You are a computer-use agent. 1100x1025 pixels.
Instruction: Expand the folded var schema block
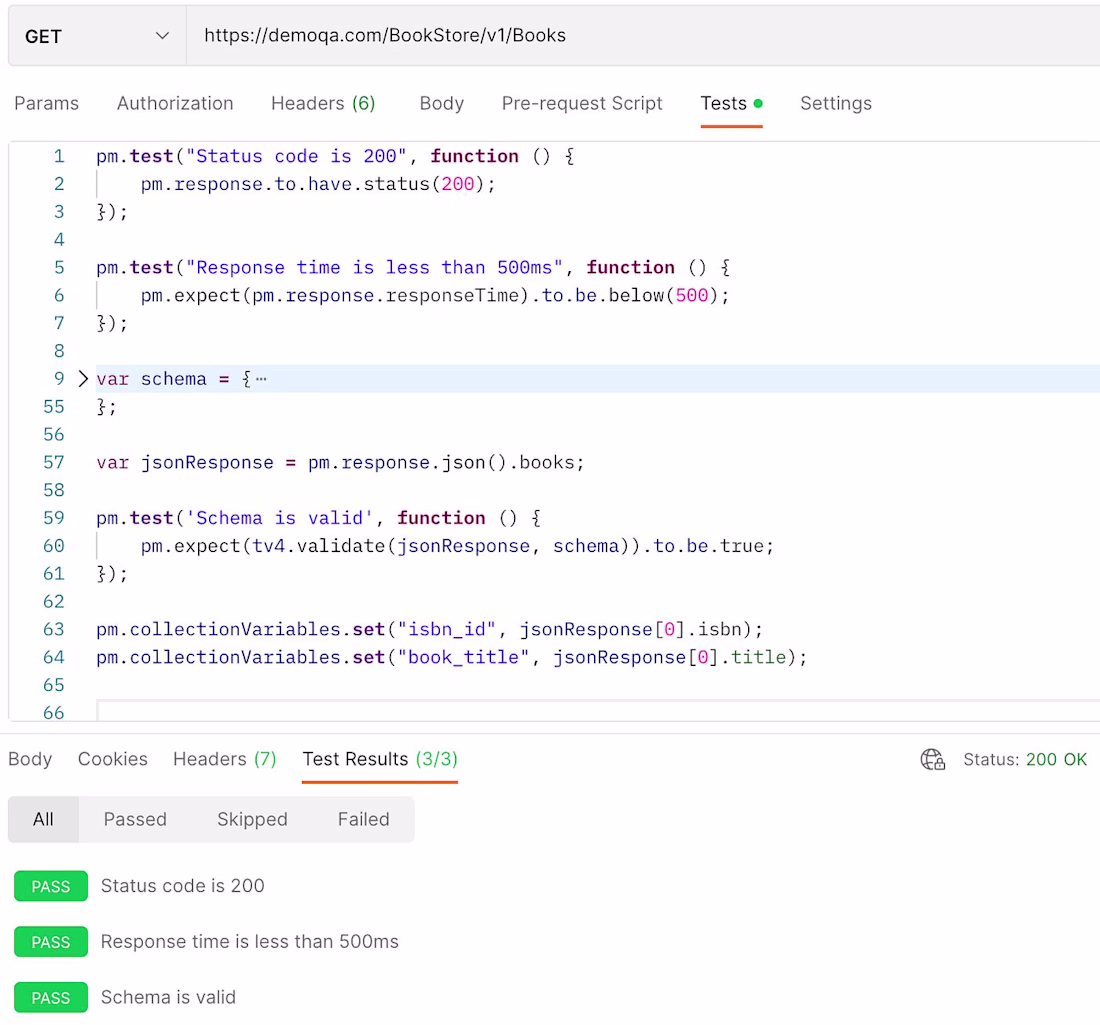point(83,379)
